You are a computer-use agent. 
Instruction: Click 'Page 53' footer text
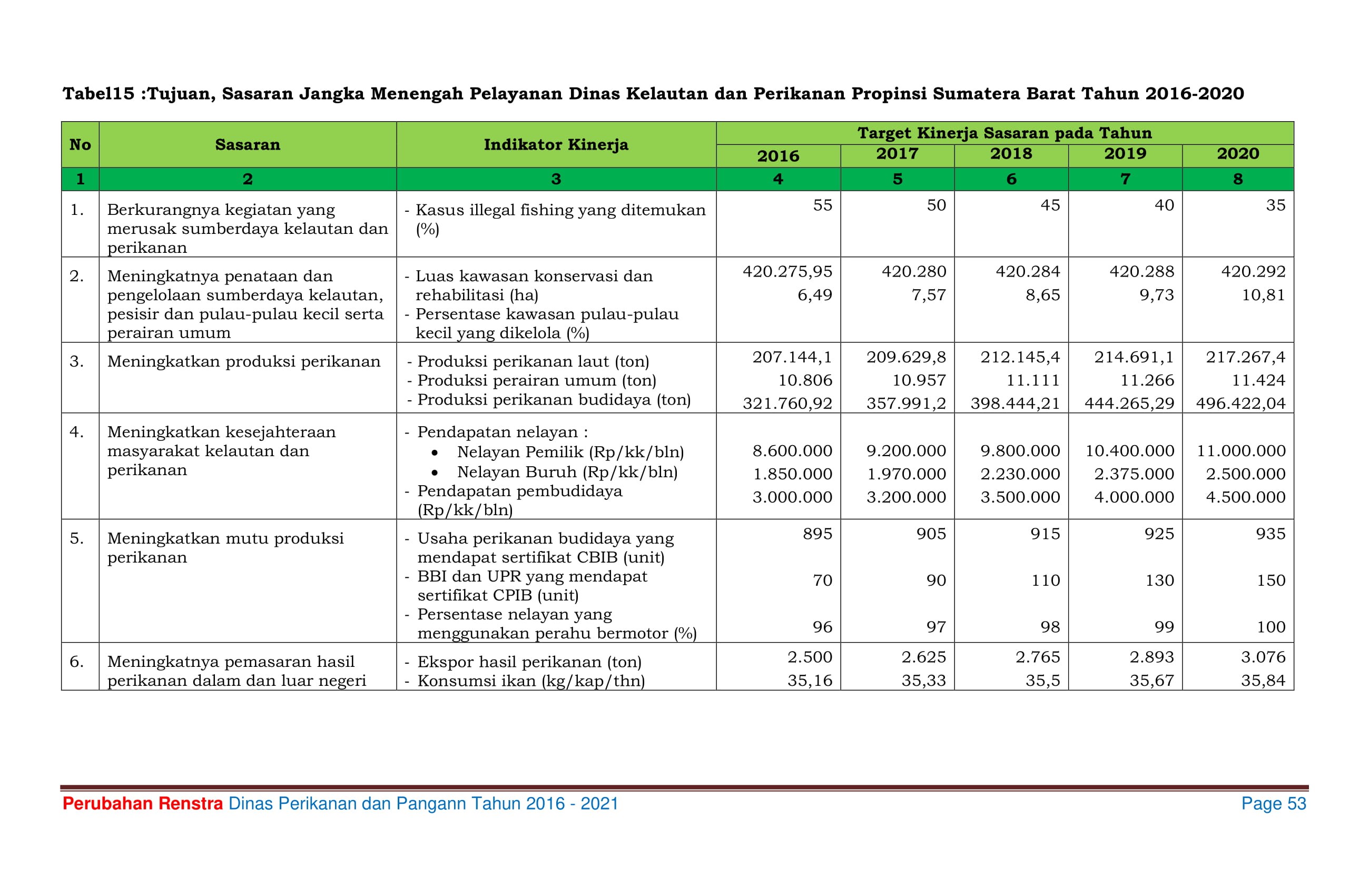(1274, 803)
